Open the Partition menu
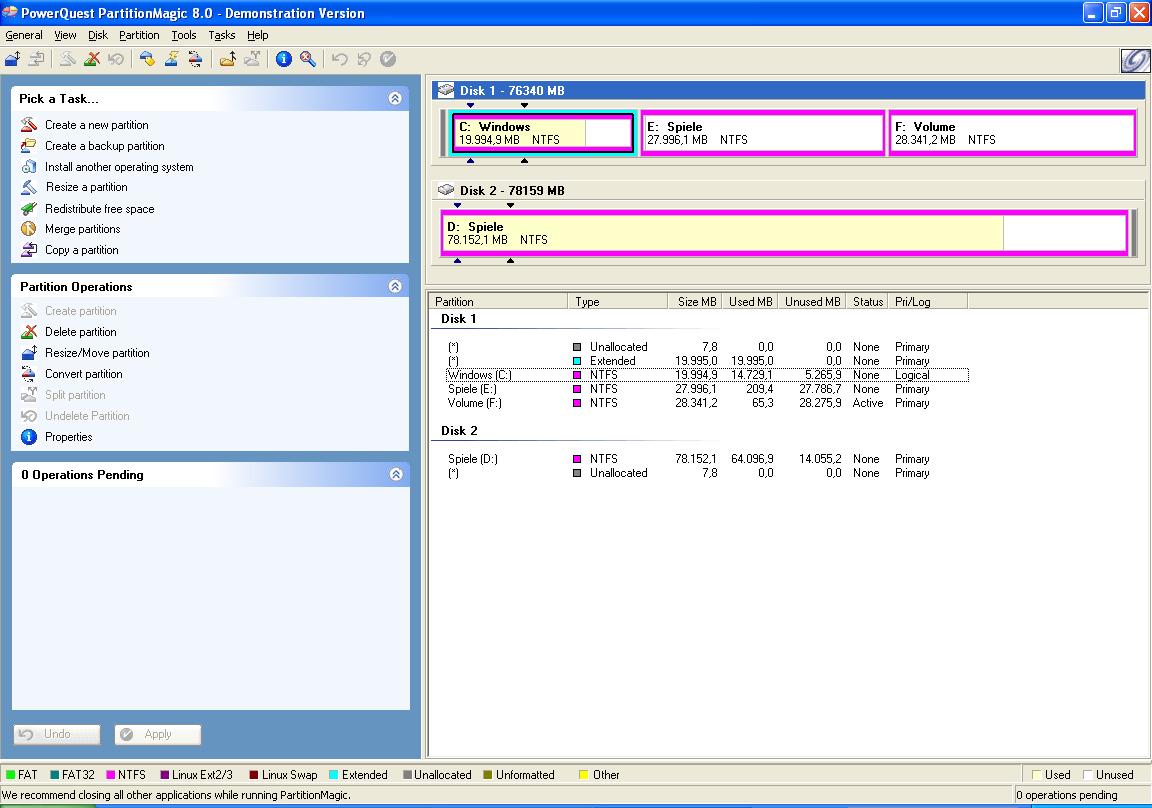Screen dimensions: 1152x808 pyautogui.click(x=139, y=35)
